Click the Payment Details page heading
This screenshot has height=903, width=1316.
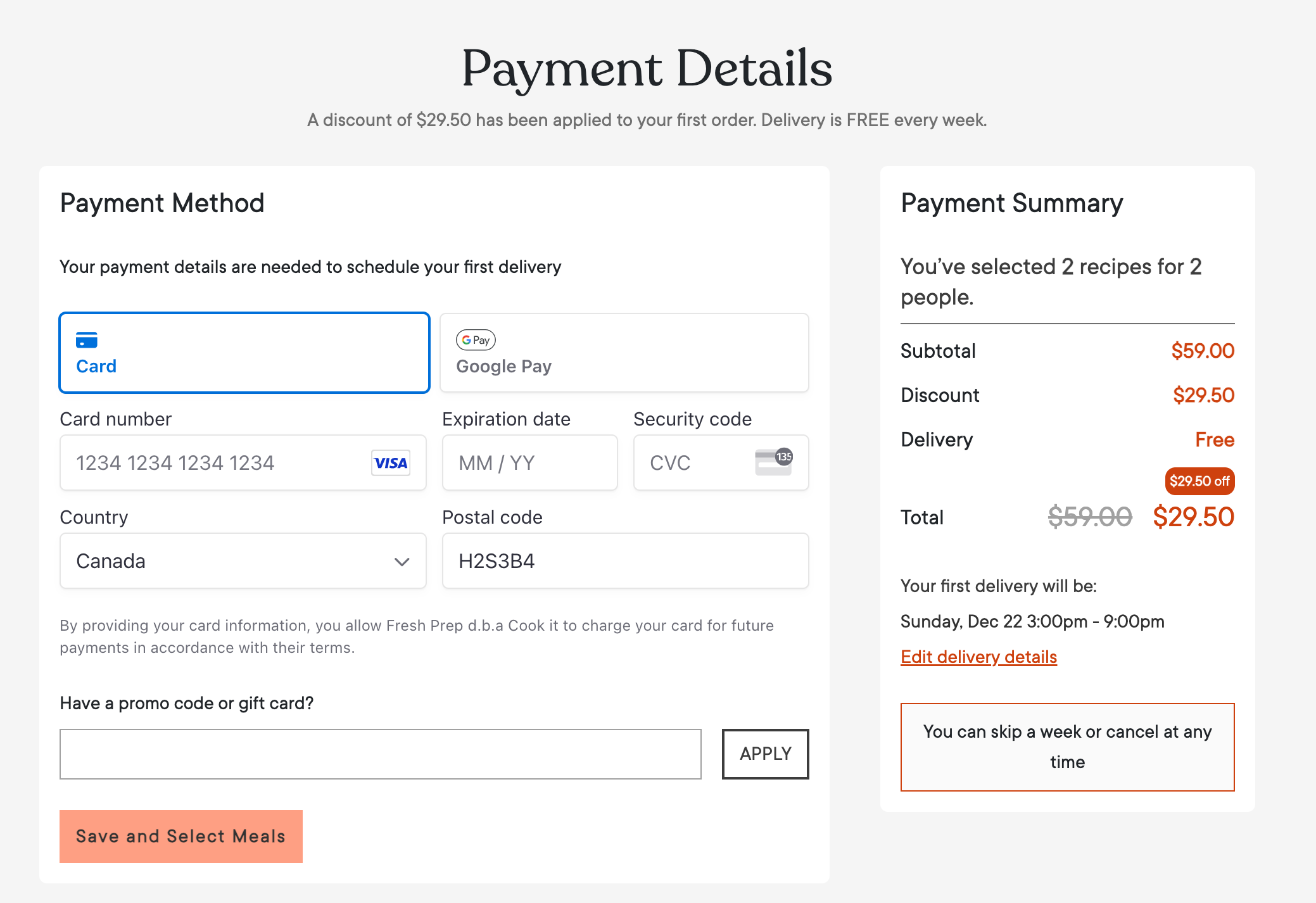[x=647, y=69]
